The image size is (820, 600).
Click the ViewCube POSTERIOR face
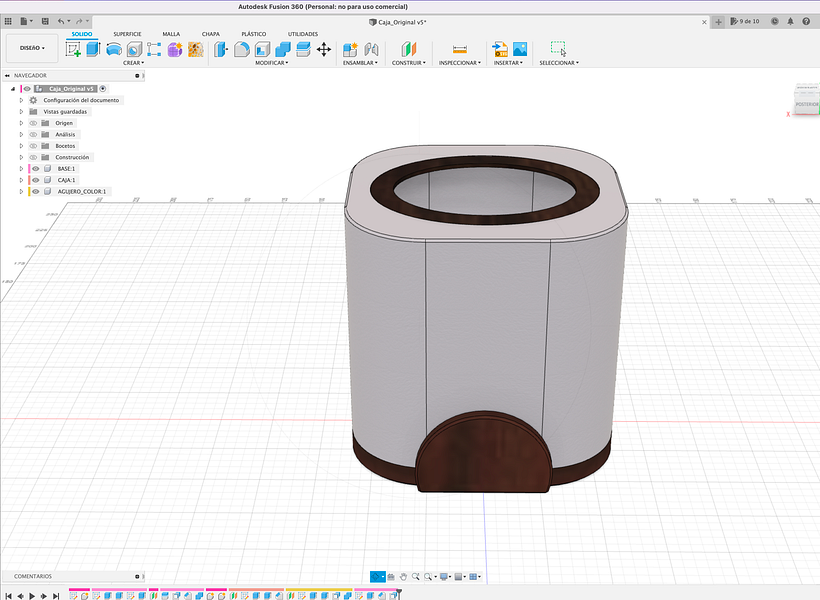[x=806, y=103]
